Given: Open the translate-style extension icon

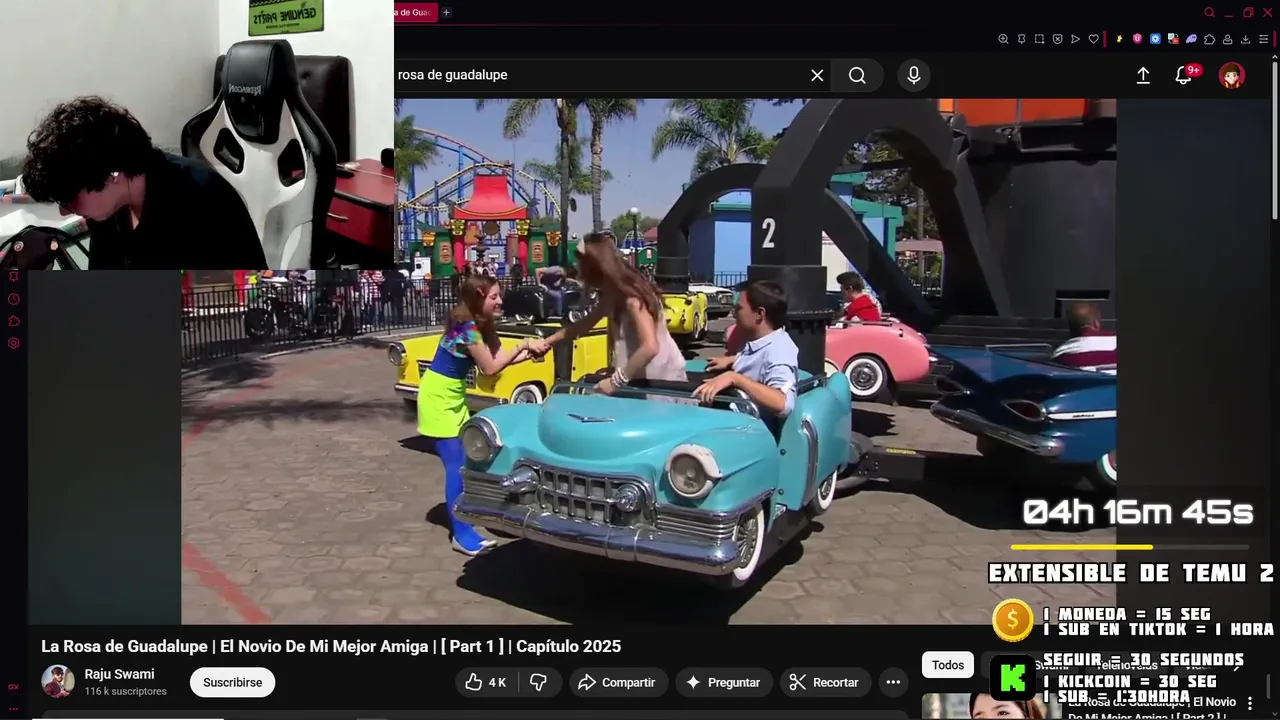Looking at the screenshot, I should click(1173, 39).
